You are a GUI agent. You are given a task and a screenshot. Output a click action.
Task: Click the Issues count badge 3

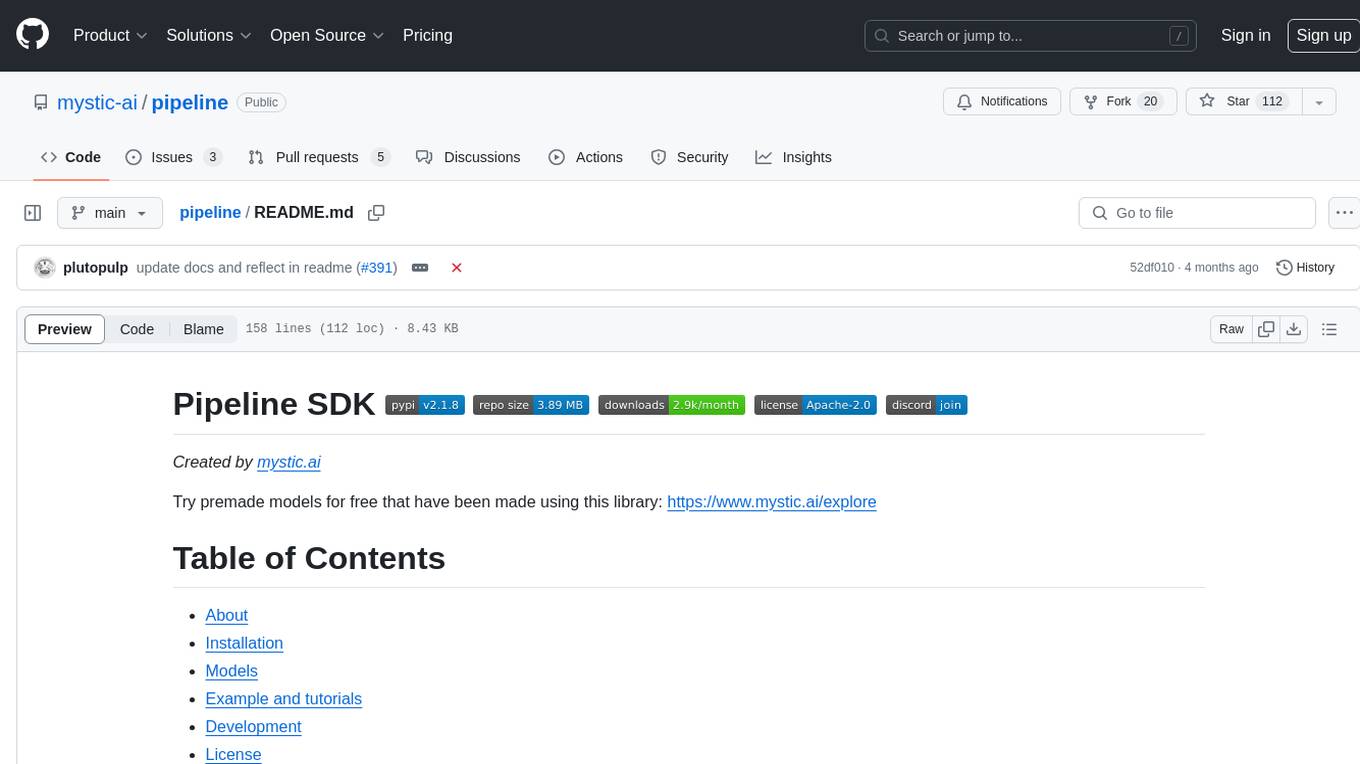pyautogui.click(x=212, y=157)
